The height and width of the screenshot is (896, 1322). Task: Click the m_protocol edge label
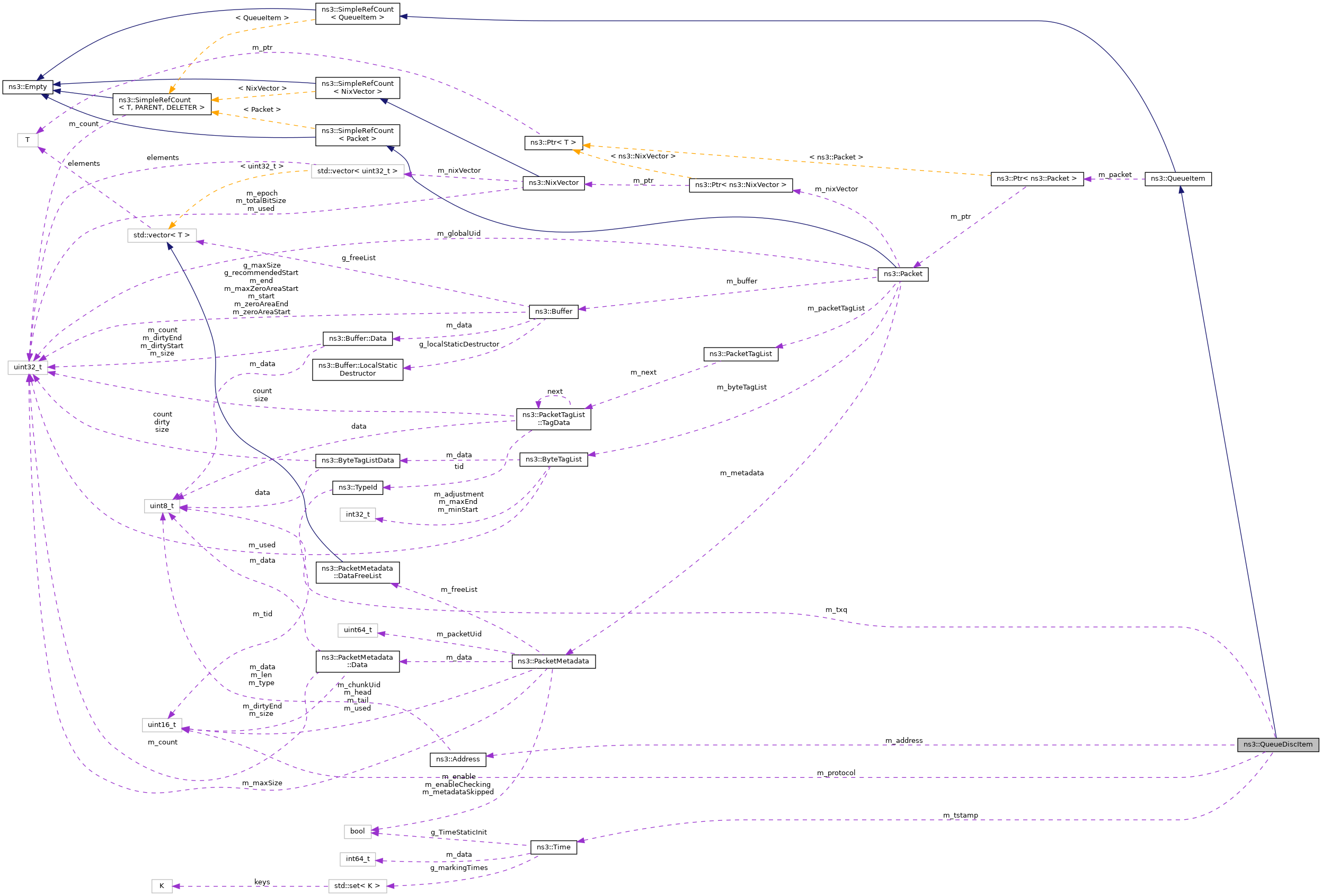click(836, 773)
